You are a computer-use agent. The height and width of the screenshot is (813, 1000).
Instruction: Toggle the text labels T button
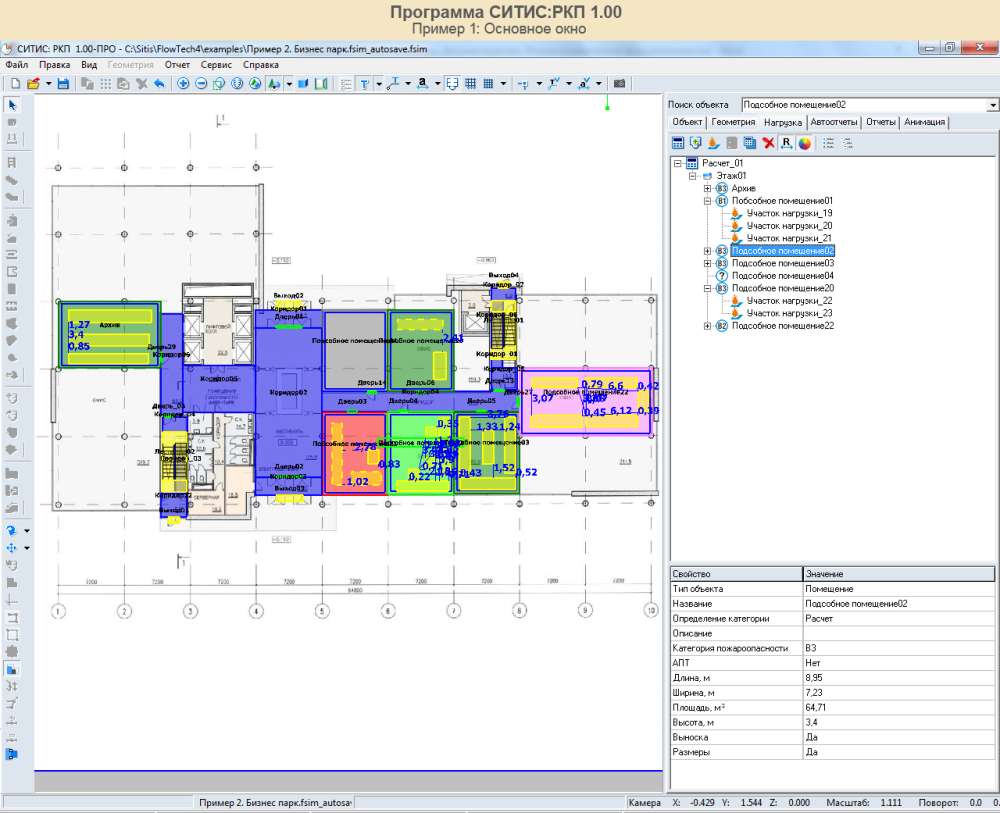pos(364,84)
